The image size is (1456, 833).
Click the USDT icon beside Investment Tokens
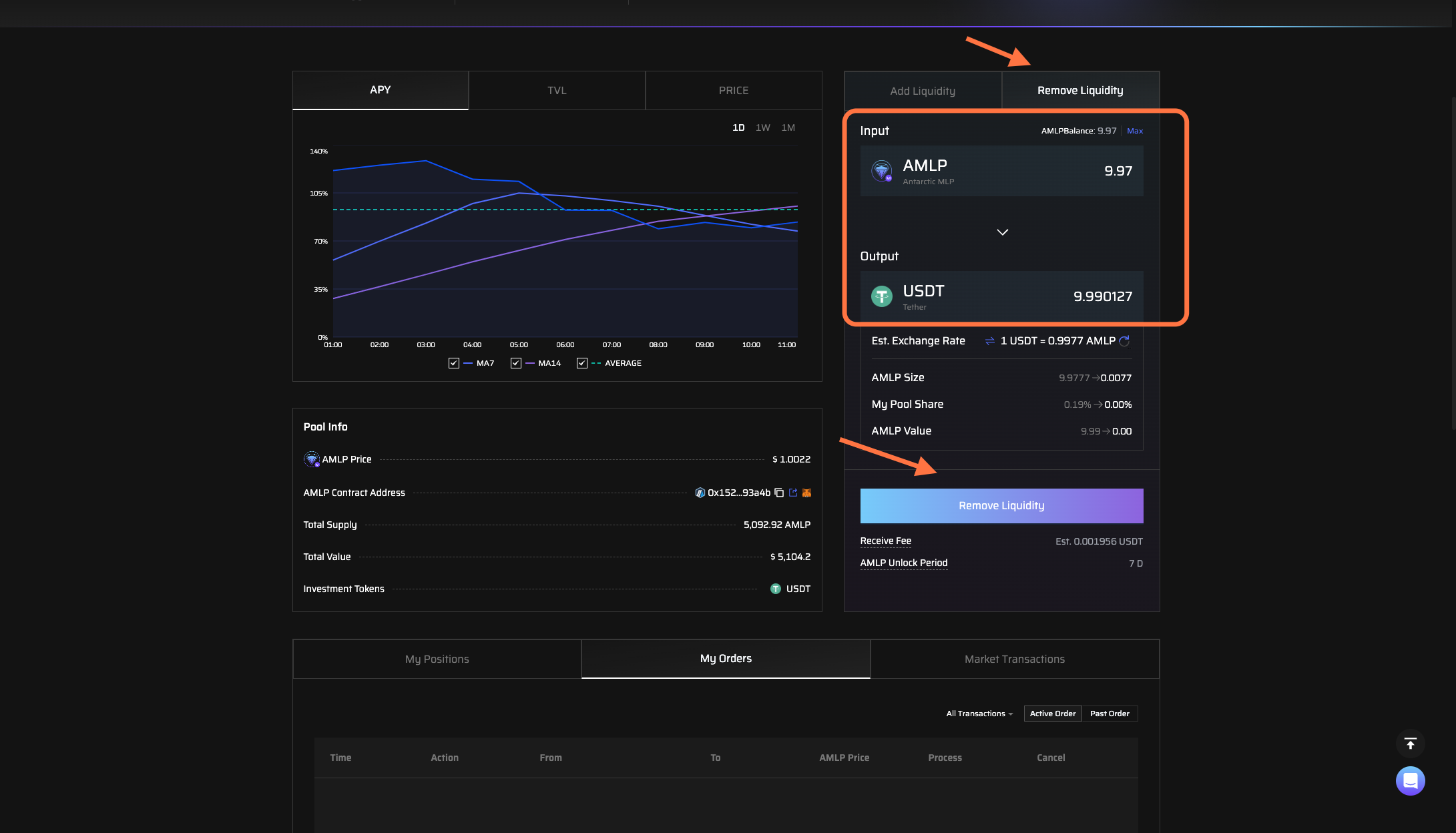(x=776, y=589)
